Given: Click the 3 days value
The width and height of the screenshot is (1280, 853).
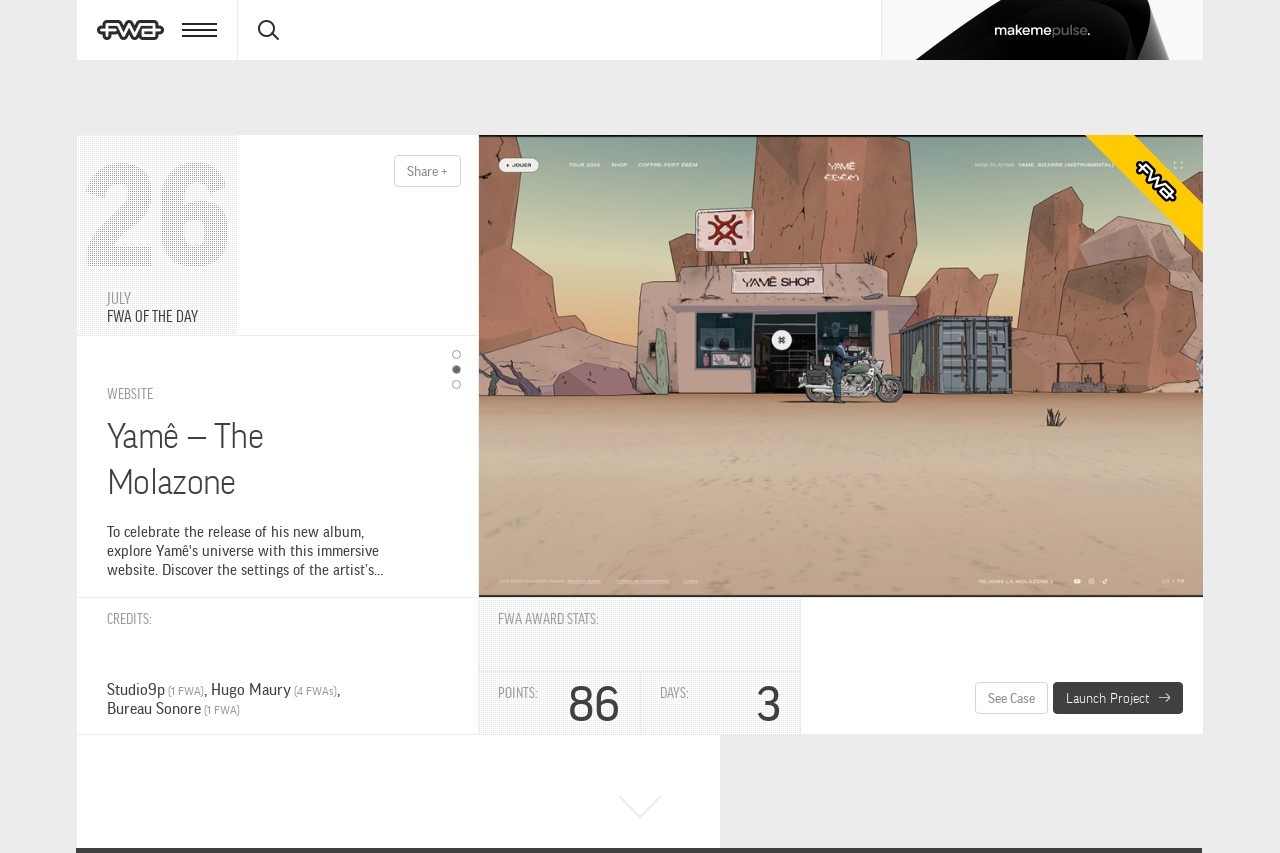Looking at the screenshot, I should pos(768,704).
